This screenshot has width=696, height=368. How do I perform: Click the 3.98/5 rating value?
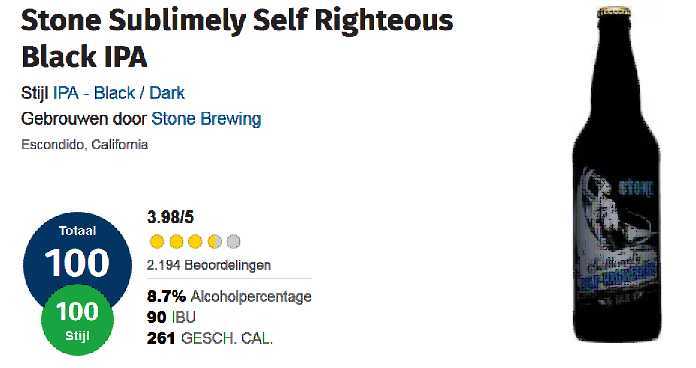click(170, 218)
